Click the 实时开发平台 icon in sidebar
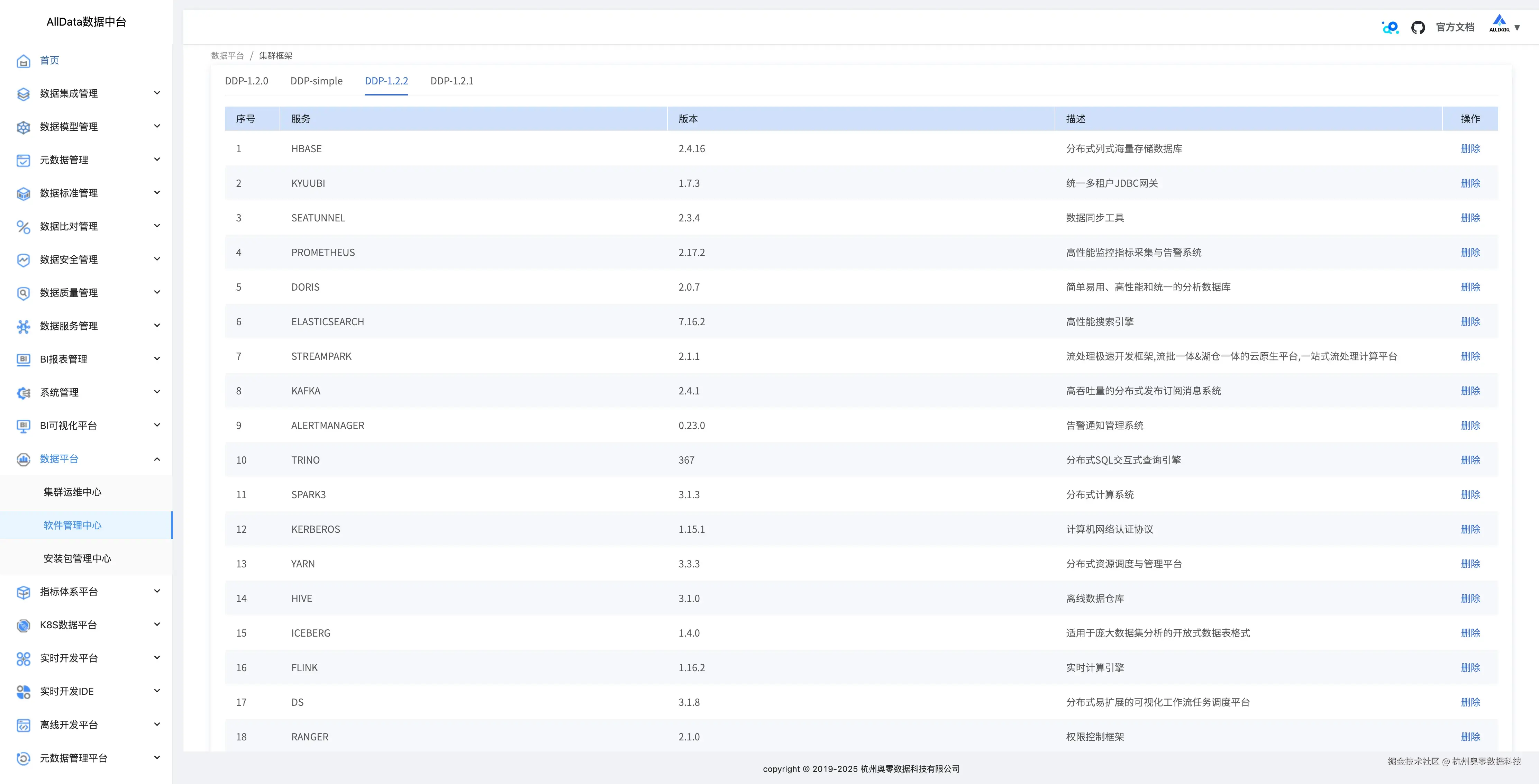Image resolution: width=1539 pixels, height=784 pixels. [23, 658]
